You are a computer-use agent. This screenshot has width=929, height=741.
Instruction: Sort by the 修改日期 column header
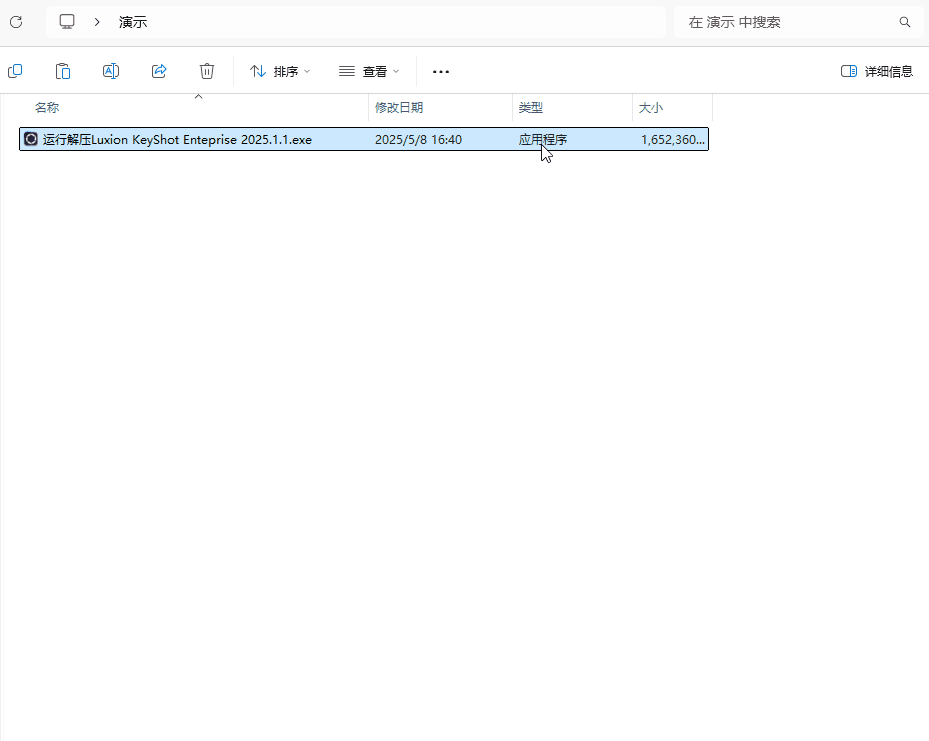[399, 107]
